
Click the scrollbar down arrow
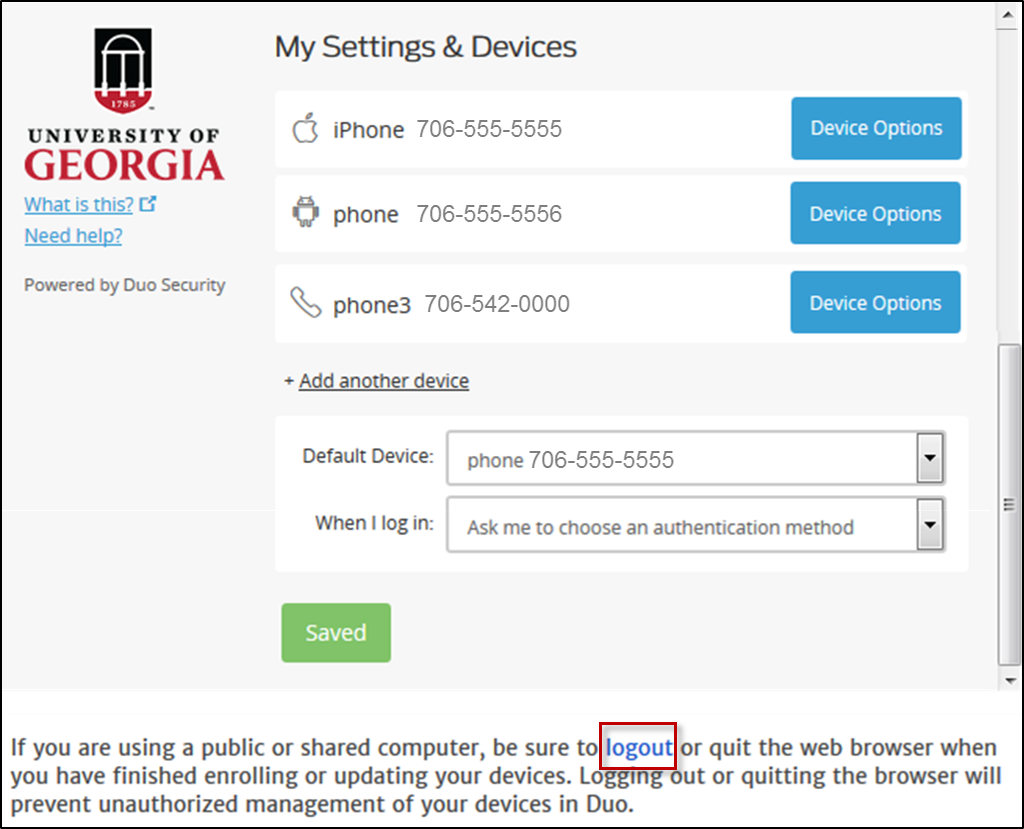tap(1010, 680)
